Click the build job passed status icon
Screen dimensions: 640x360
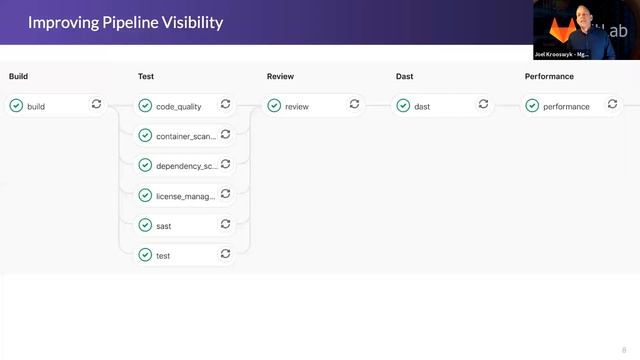click(16, 106)
